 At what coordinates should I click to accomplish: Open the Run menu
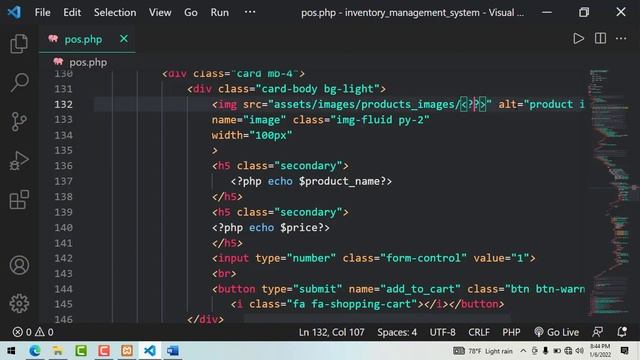[220, 12]
